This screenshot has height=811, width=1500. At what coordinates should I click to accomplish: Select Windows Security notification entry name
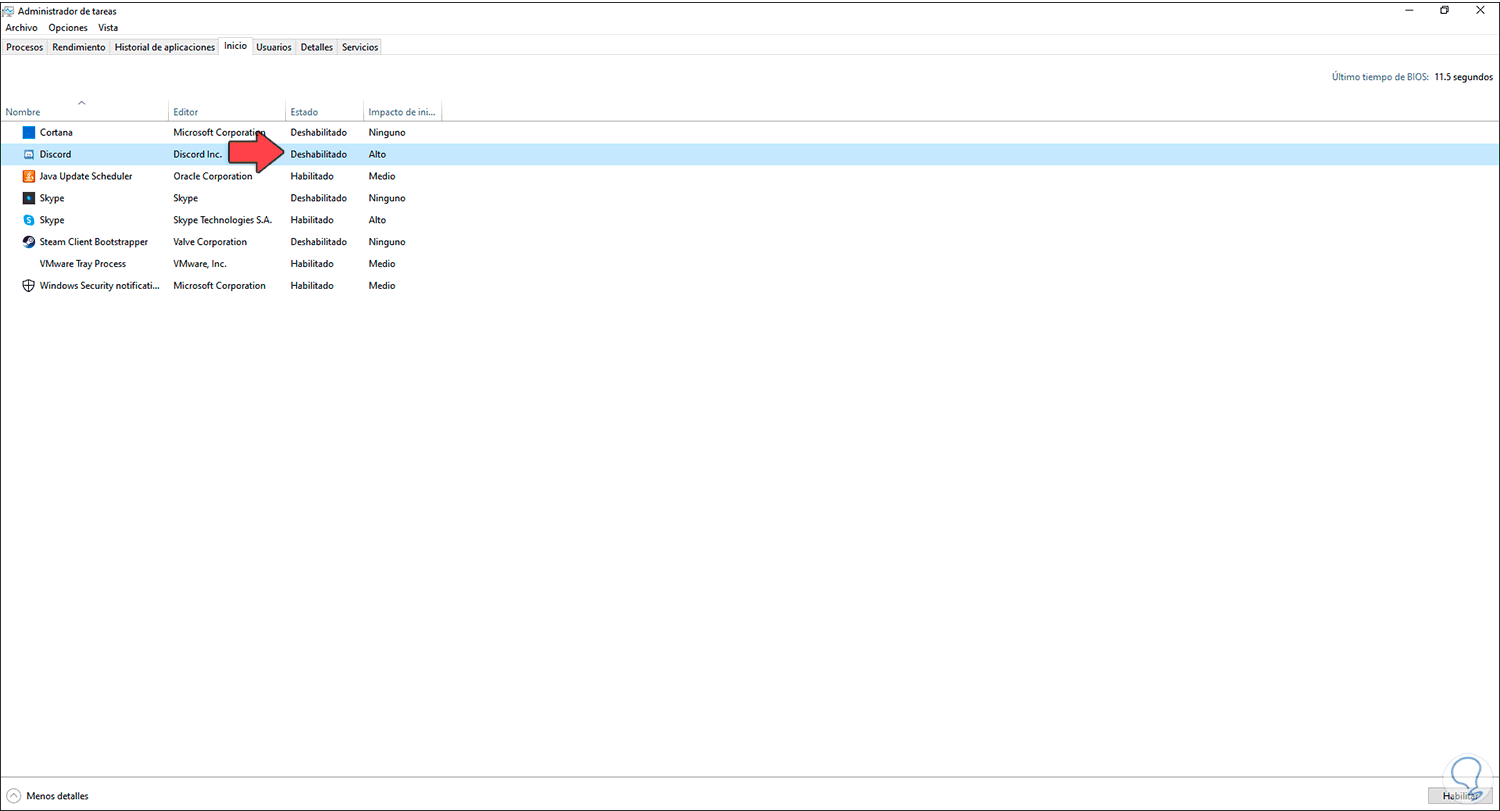click(100, 286)
